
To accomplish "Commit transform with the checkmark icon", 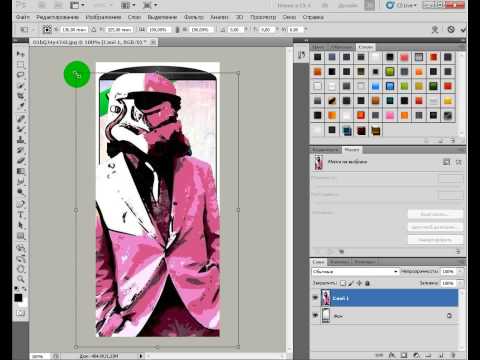I will click(x=463, y=29).
